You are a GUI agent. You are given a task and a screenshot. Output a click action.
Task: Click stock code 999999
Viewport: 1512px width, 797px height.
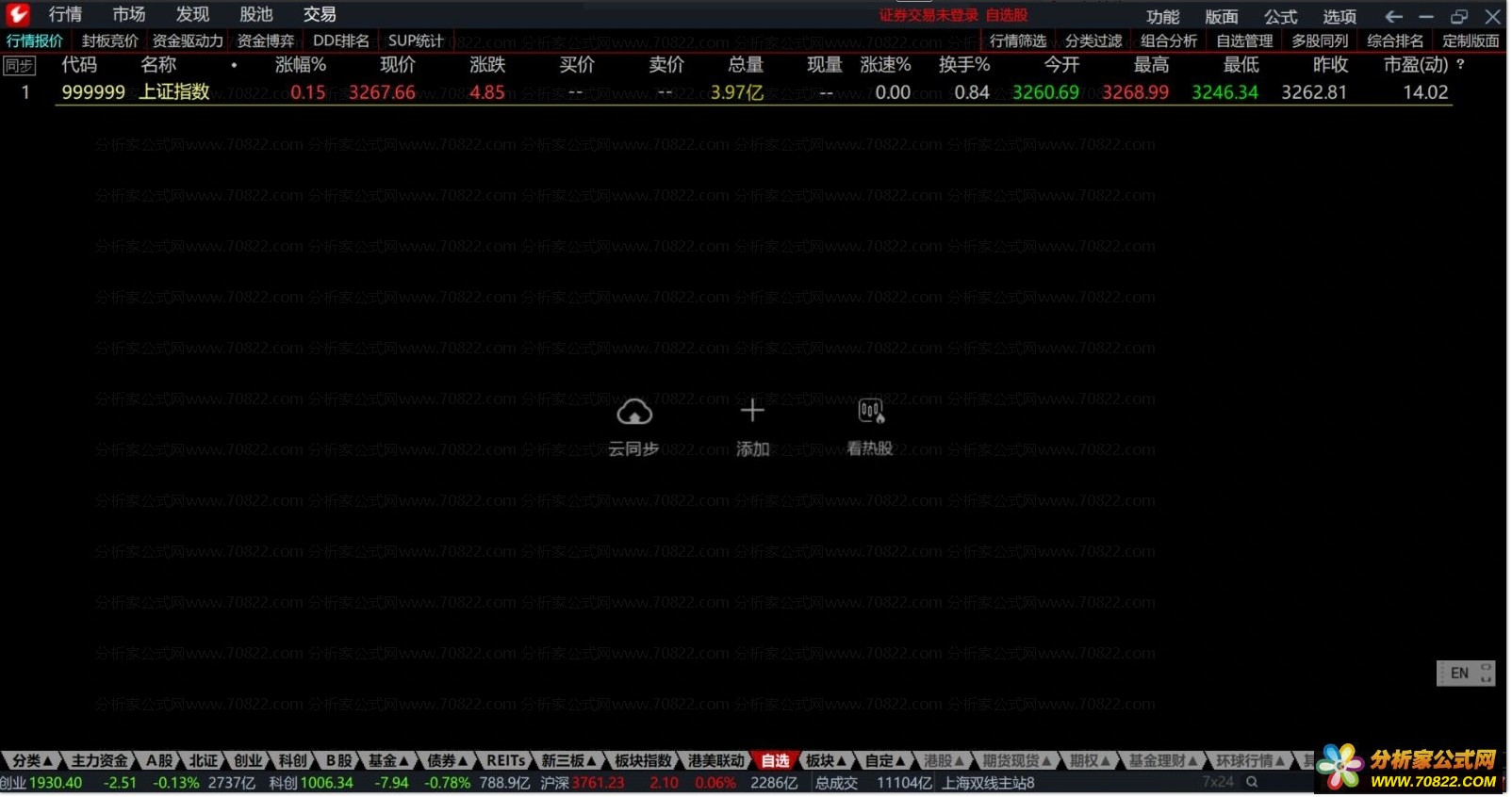coord(93,92)
